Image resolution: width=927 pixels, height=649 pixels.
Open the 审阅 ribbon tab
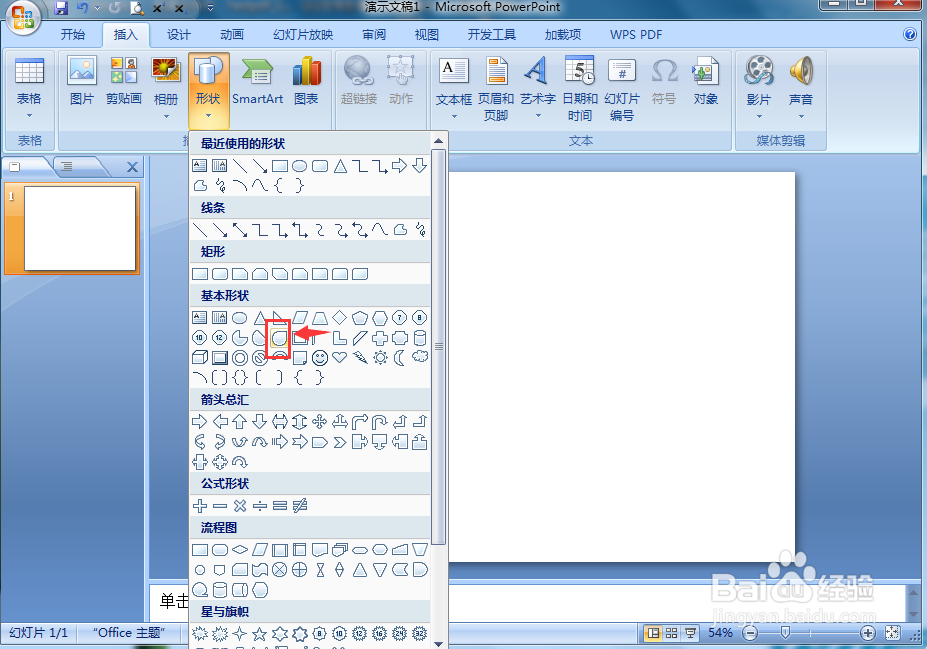[374, 35]
